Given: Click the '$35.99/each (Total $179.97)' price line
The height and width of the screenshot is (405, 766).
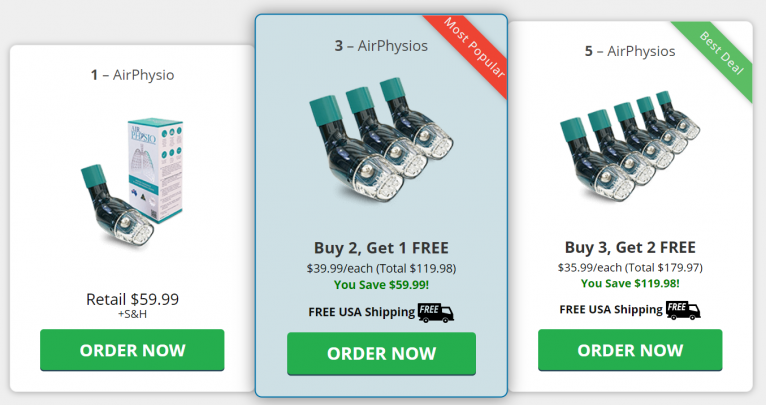Looking at the screenshot, I should tap(630, 267).
